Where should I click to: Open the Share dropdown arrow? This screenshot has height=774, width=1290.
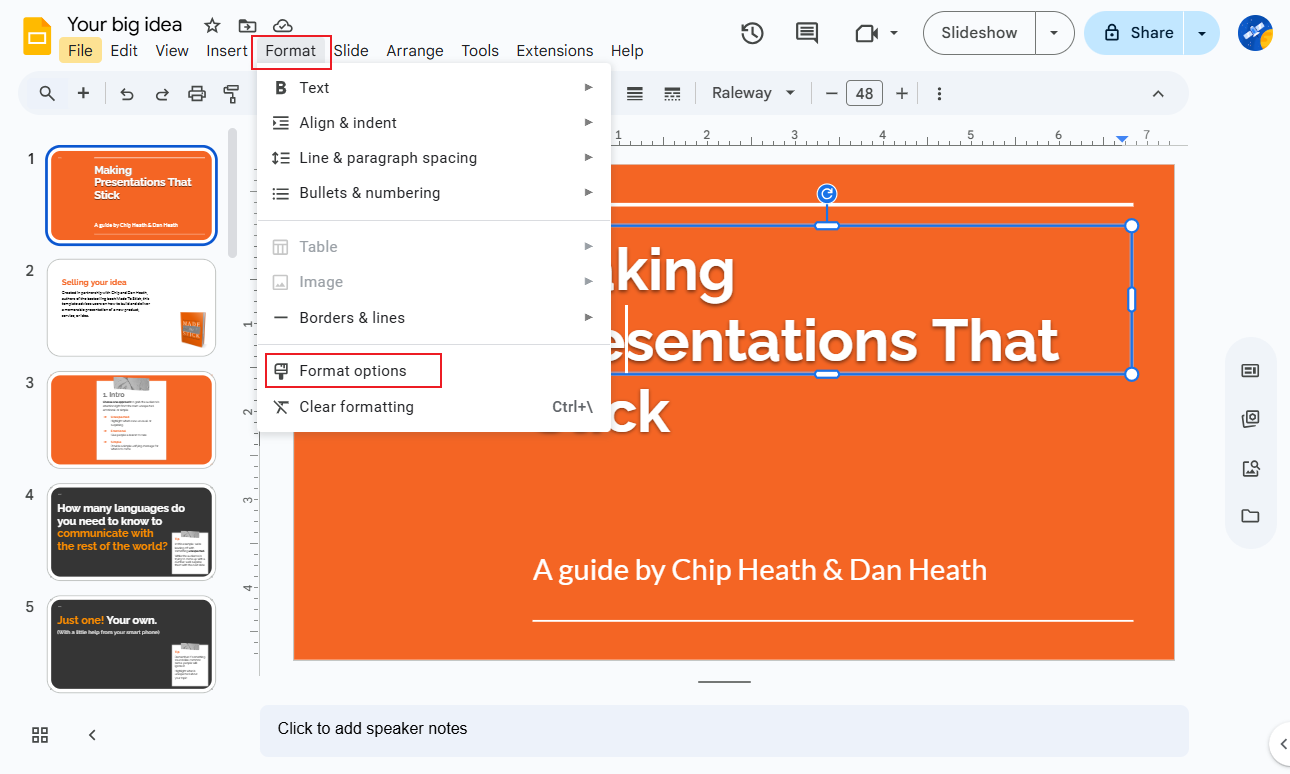pos(1201,32)
